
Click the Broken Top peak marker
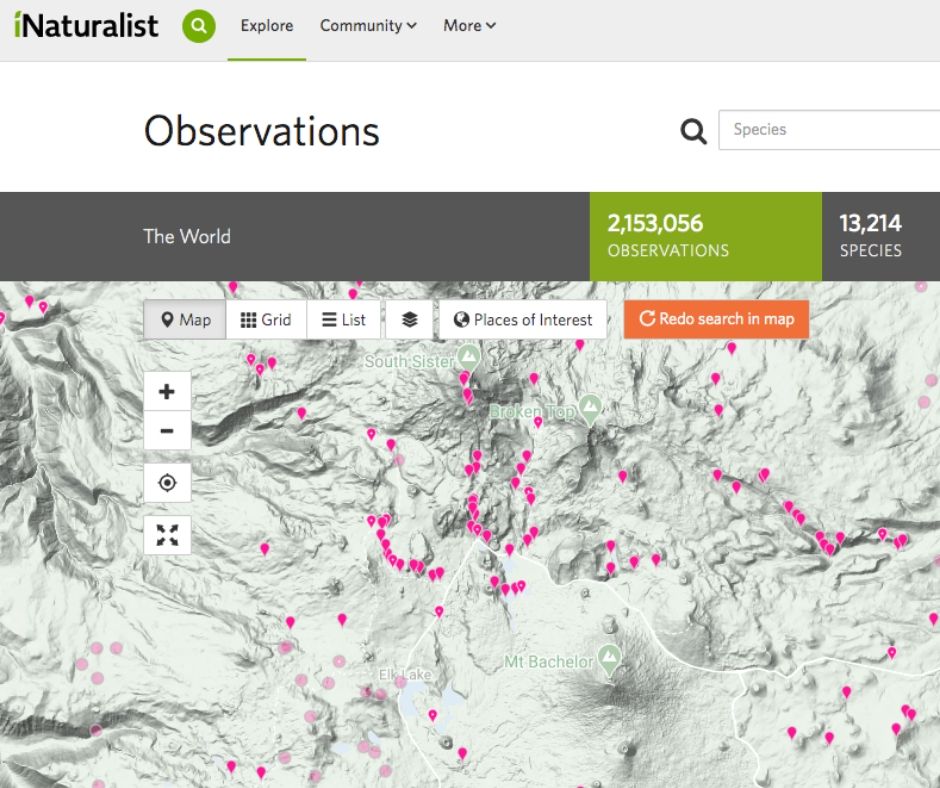click(x=590, y=408)
